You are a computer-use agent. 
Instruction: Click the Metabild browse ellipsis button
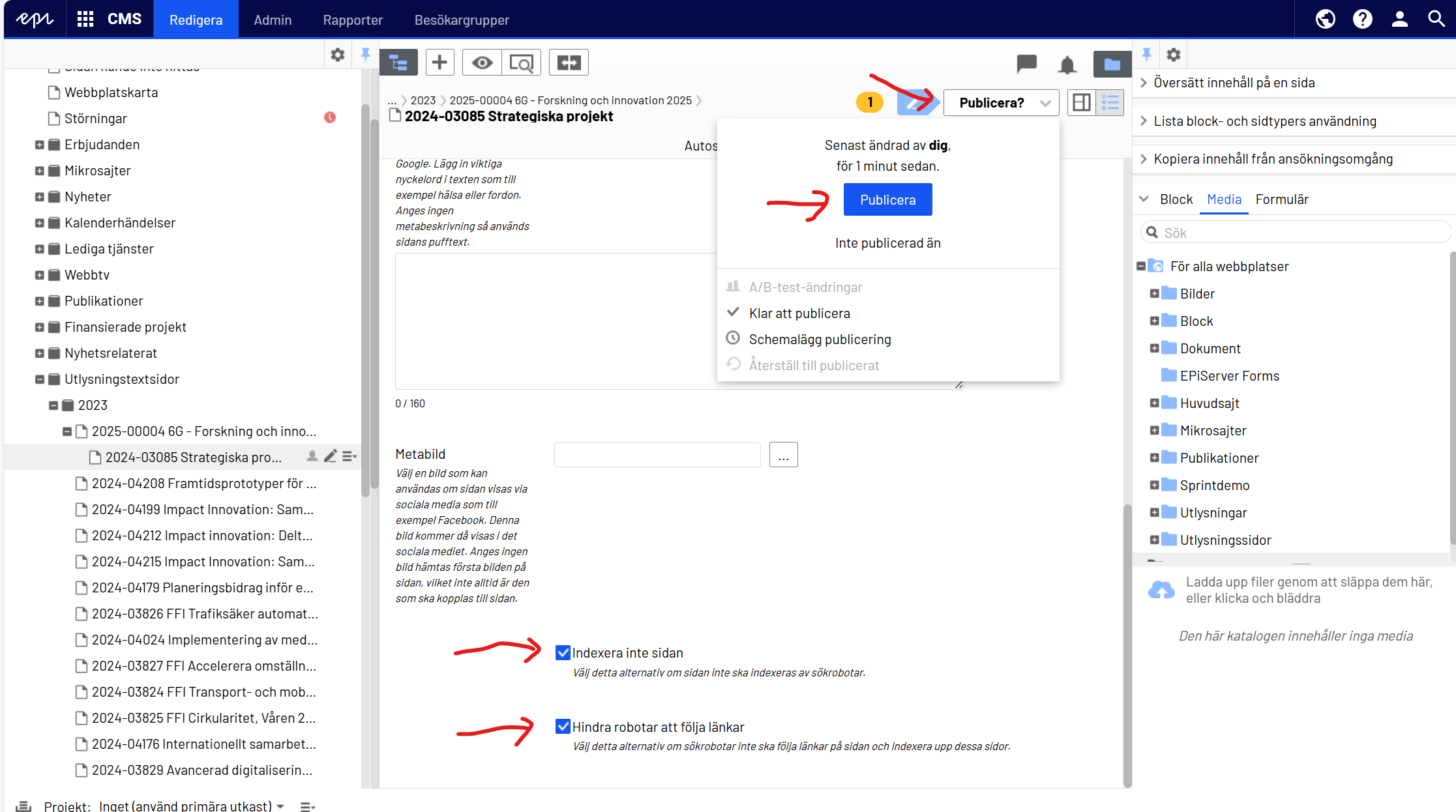tap(783, 455)
